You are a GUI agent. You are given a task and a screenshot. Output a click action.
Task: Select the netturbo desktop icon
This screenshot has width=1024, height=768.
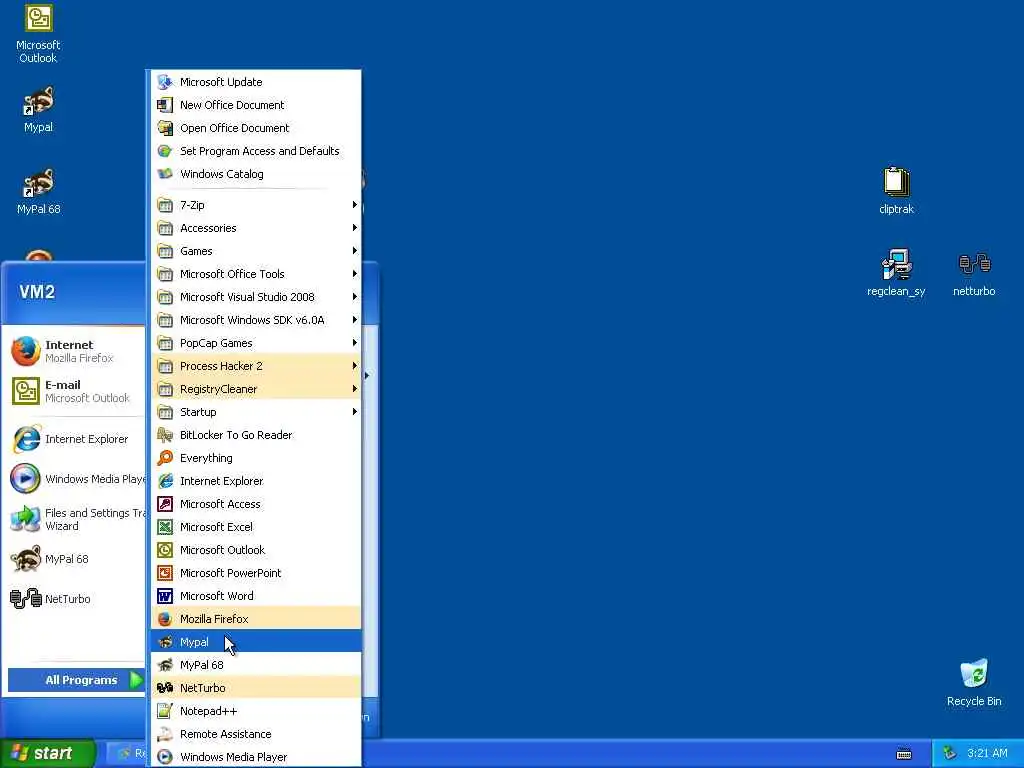(974, 274)
